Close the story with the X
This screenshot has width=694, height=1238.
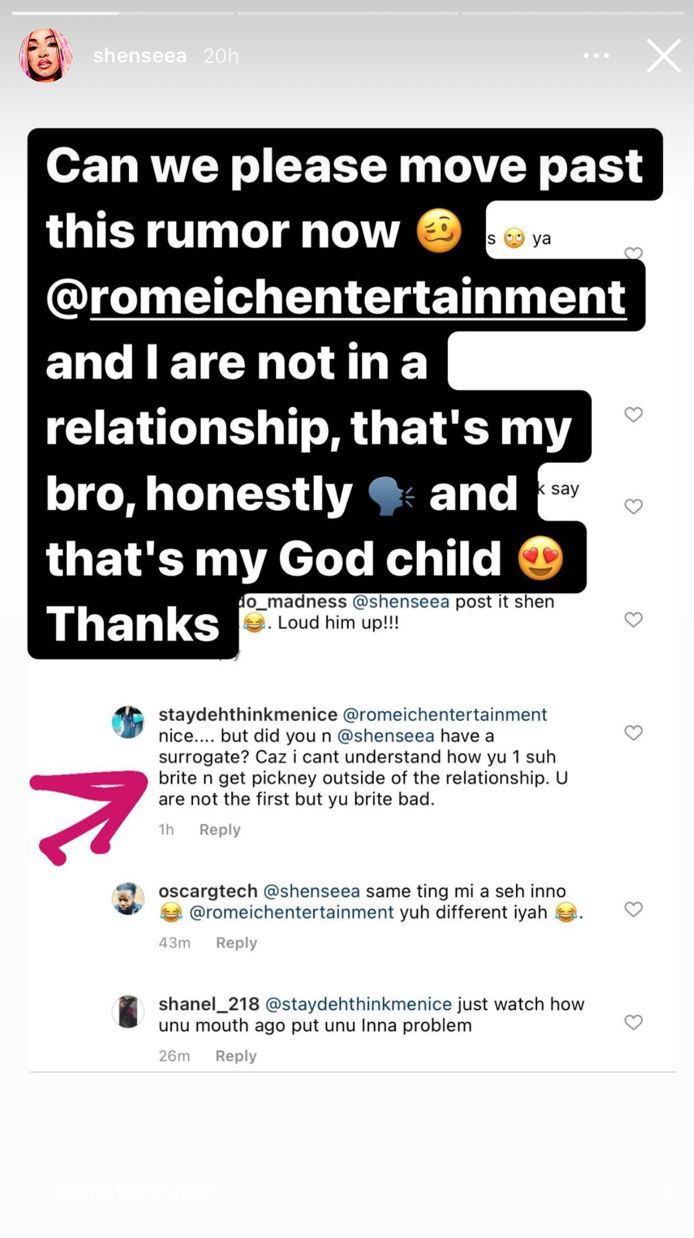[663, 56]
